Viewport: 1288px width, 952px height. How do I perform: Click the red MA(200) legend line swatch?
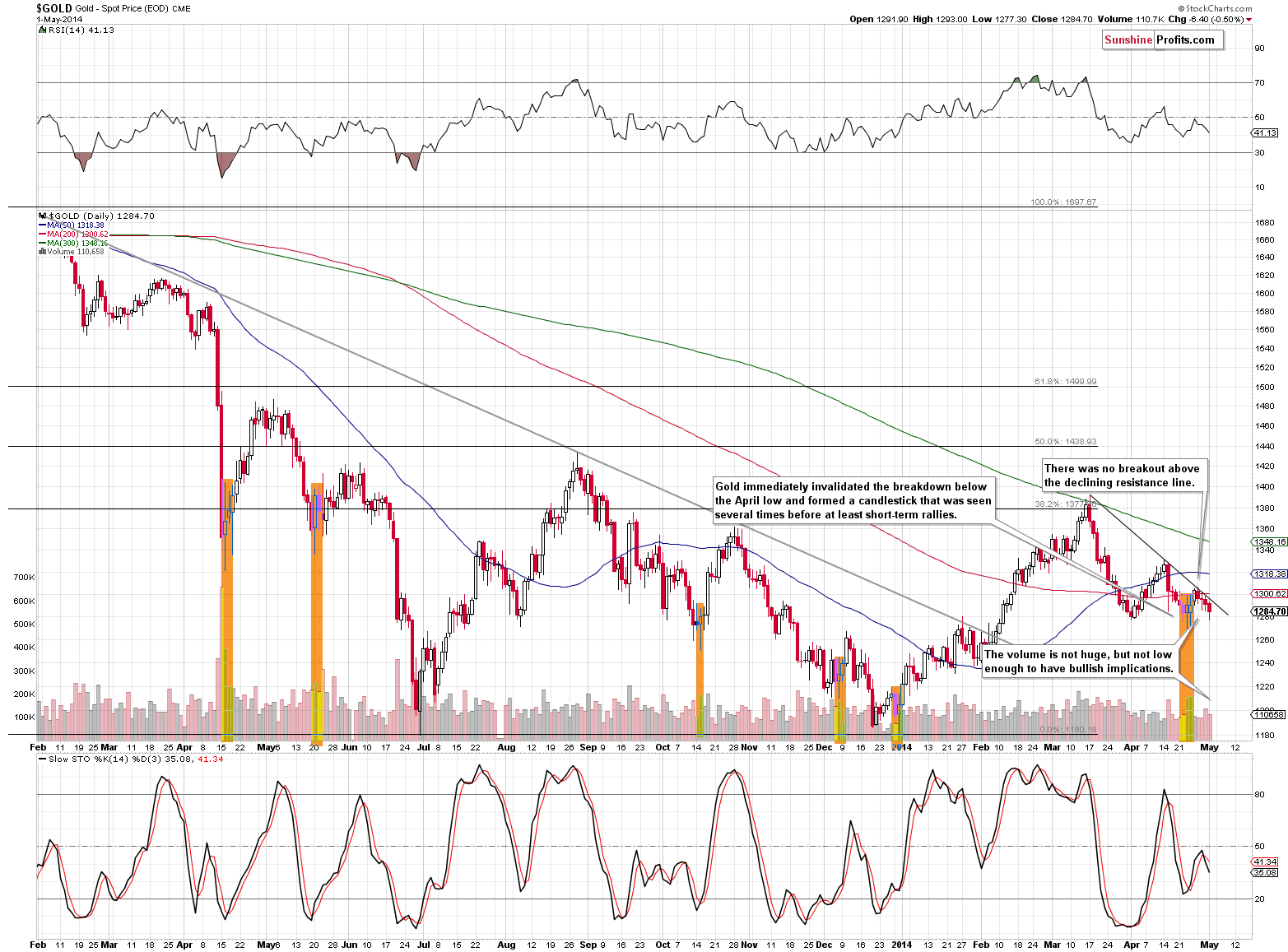point(42,235)
